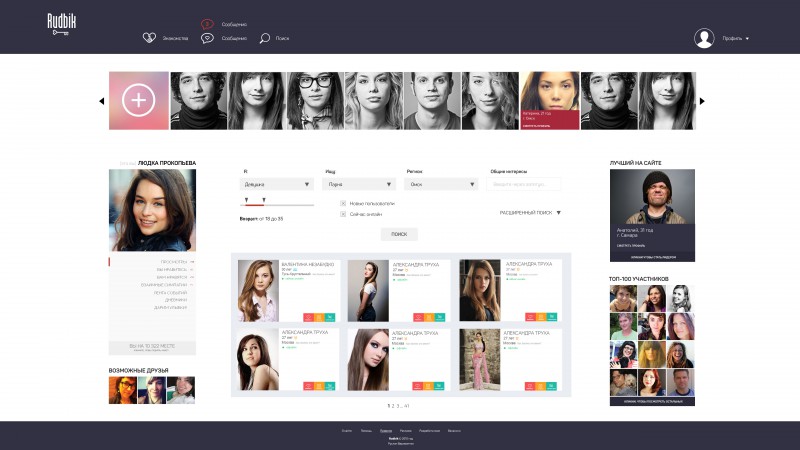Click the upper age slider handle
800x450 pixels.
coord(264,200)
